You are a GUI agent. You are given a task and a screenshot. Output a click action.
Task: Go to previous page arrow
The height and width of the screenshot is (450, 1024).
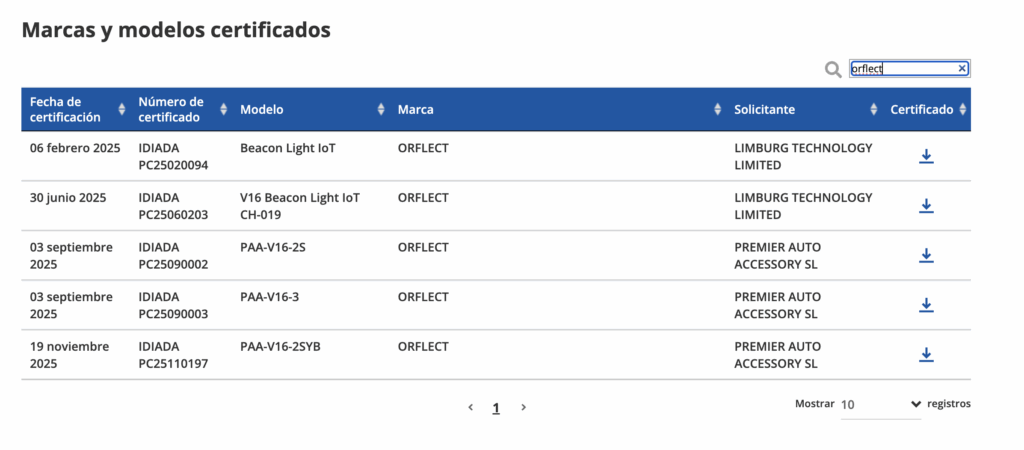point(471,408)
